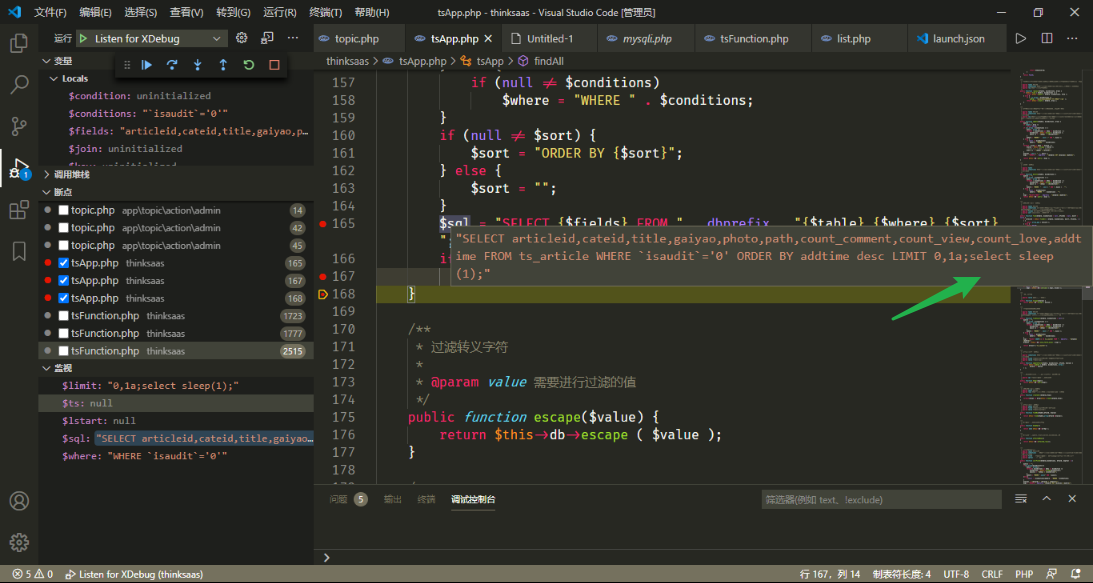Open launch.json via debug gear icon
1093x583 pixels.
click(241, 38)
